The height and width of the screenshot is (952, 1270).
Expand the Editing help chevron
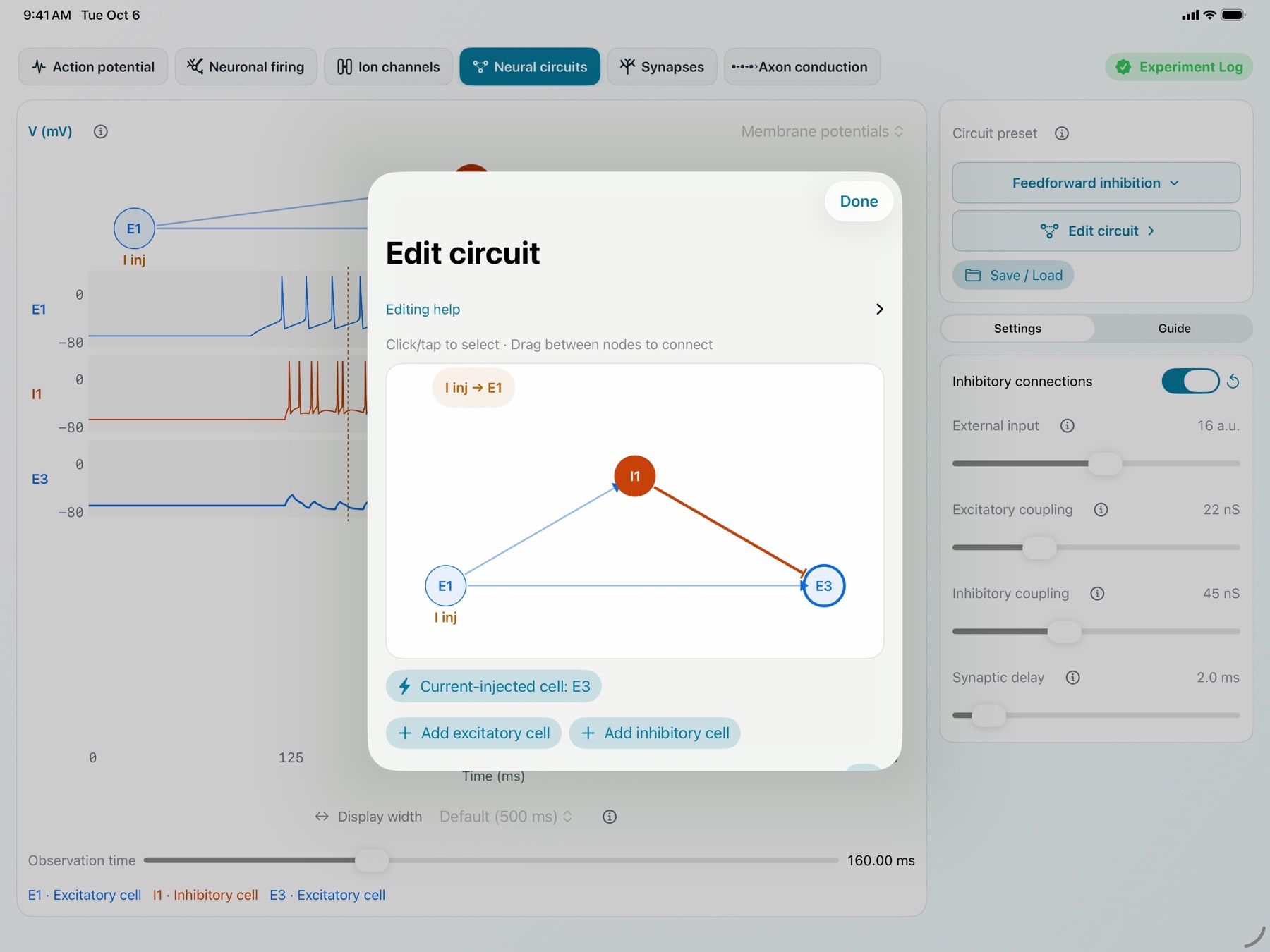click(879, 309)
